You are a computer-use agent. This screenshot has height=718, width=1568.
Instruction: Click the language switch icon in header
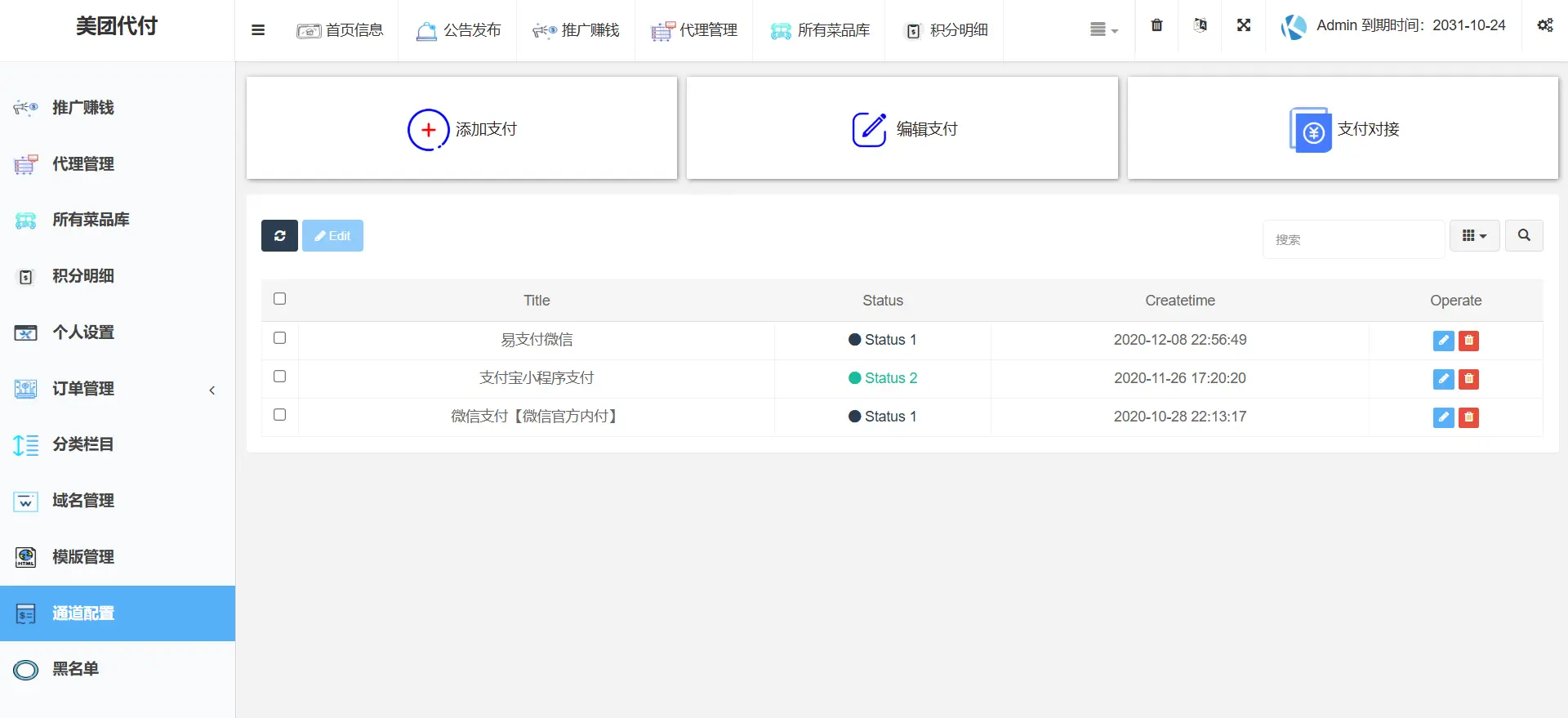pyautogui.click(x=1200, y=25)
